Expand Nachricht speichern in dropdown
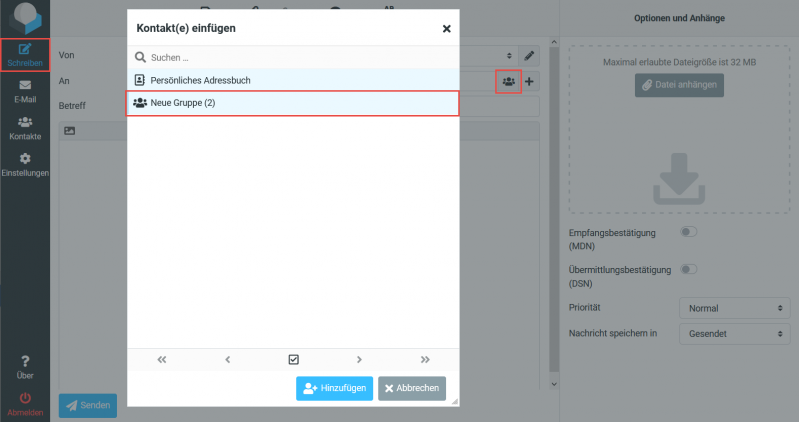799x422 pixels. click(733, 333)
